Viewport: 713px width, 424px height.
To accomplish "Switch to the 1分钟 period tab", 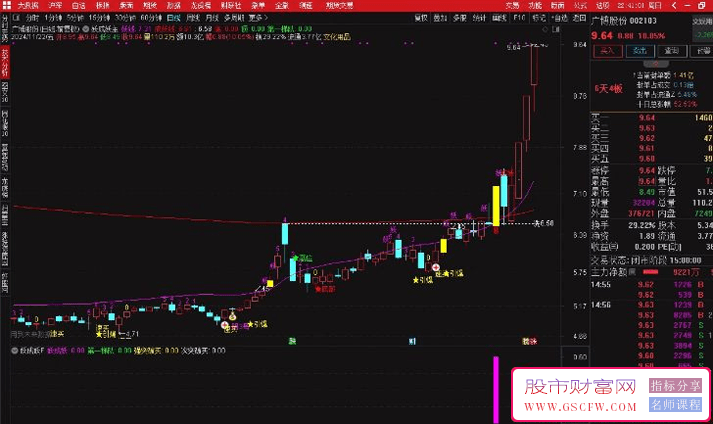I will point(53,18).
